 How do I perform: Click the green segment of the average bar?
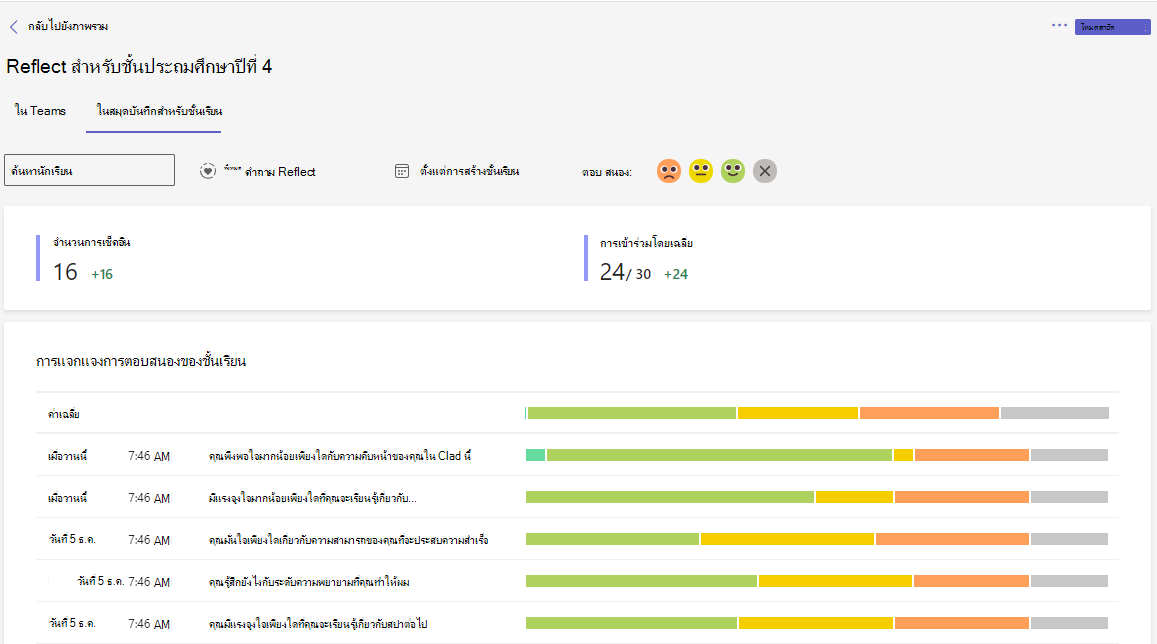632,413
